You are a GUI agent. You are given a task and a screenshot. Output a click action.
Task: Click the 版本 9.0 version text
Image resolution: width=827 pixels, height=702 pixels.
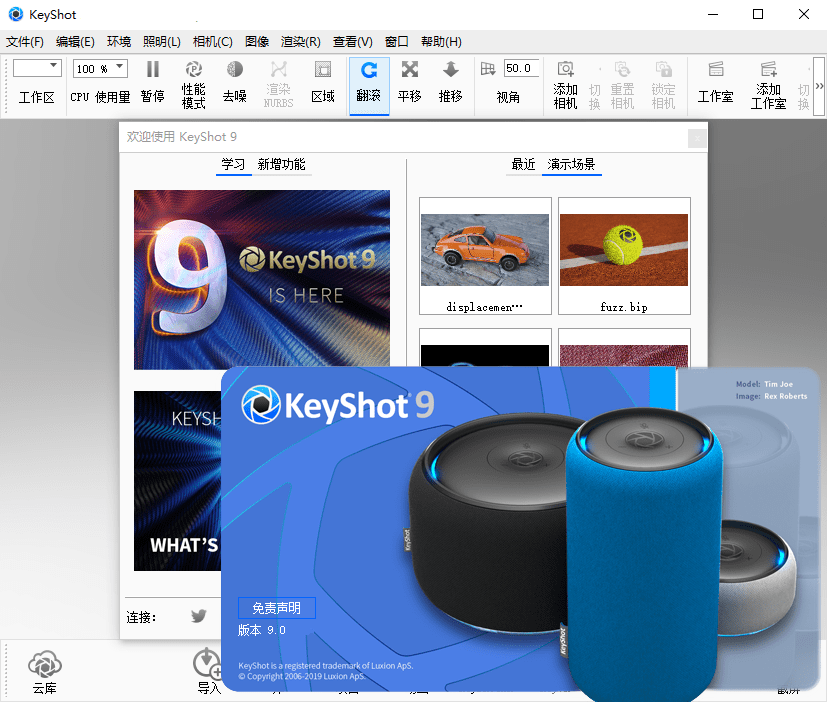262,630
